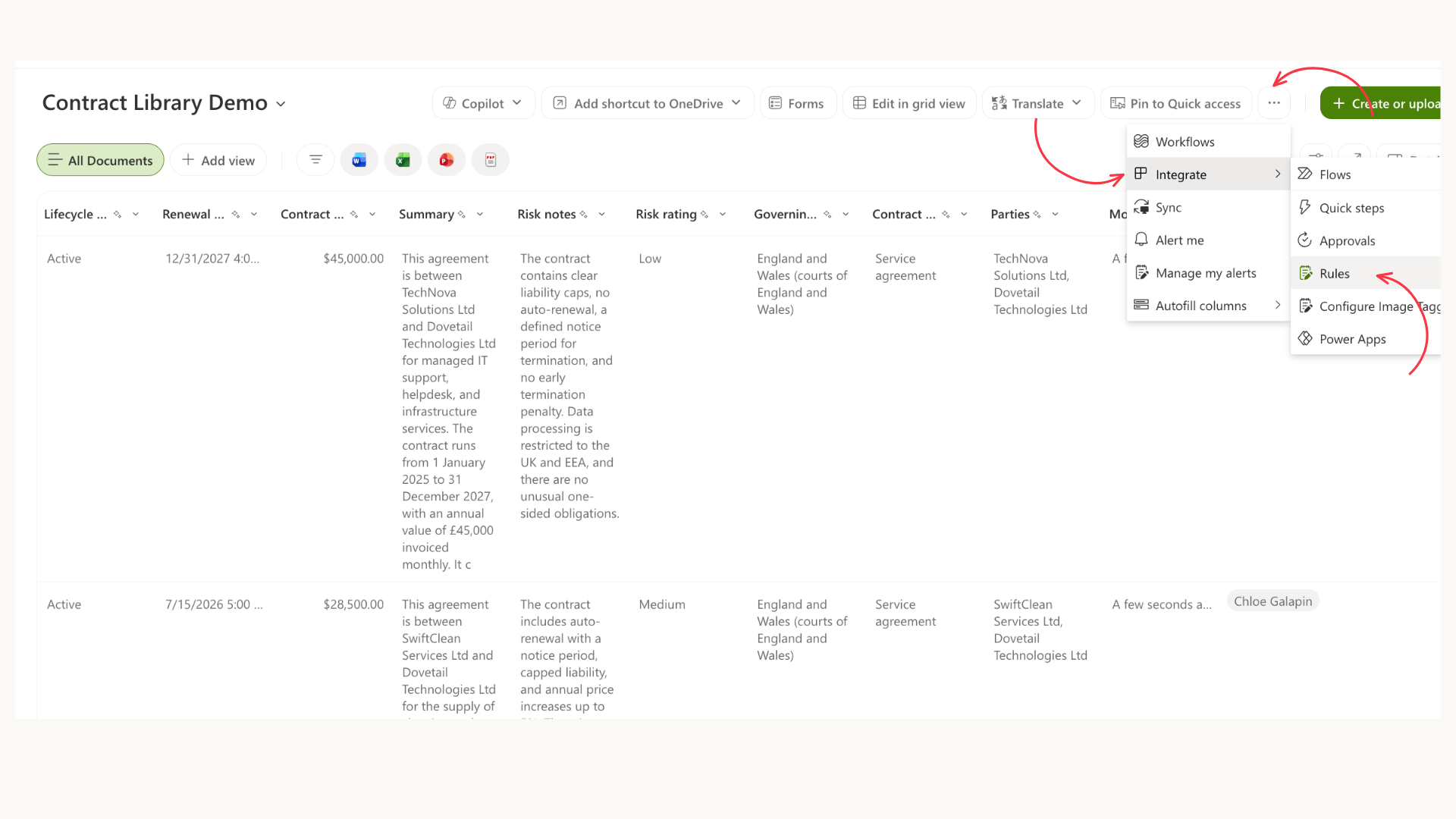Open the Word file type filter
Image resolution: width=1456 pixels, height=819 pixels.
click(x=359, y=160)
